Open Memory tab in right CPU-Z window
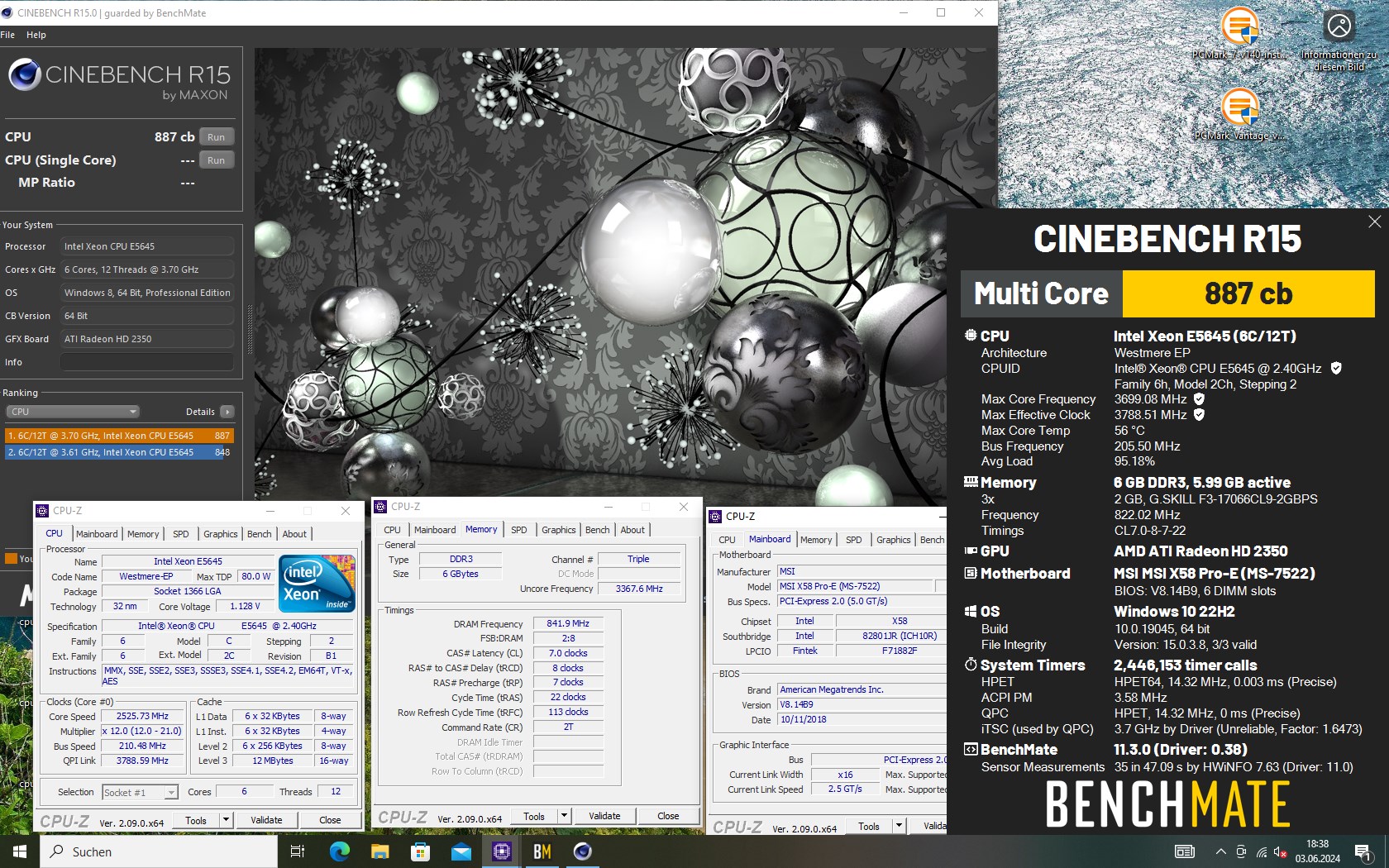 pos(816,540)
